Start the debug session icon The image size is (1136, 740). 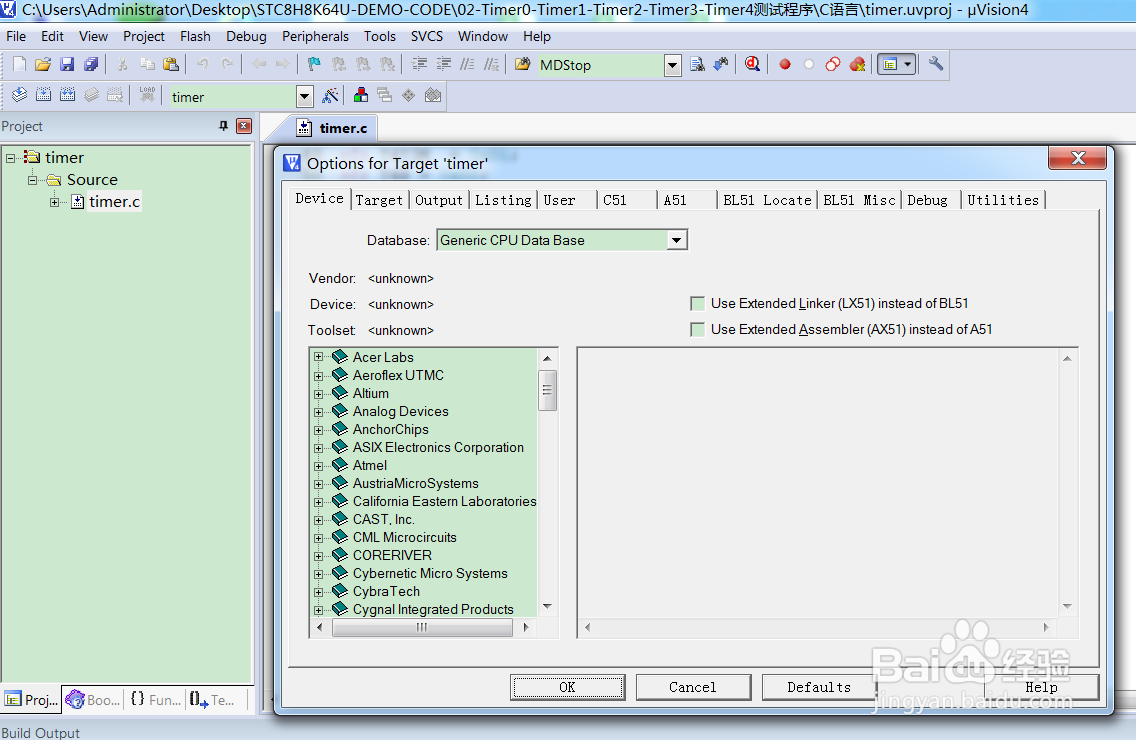pyautogui.click(x=753, y=65)
